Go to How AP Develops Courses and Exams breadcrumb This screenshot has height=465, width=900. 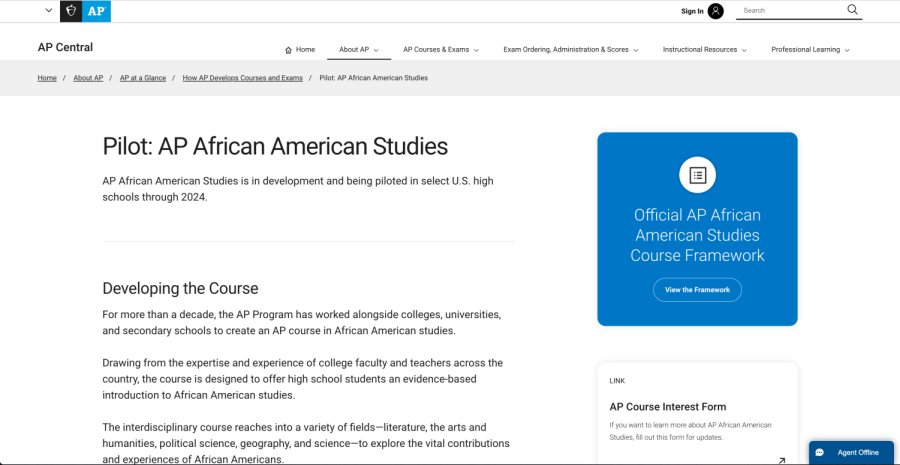242,78
